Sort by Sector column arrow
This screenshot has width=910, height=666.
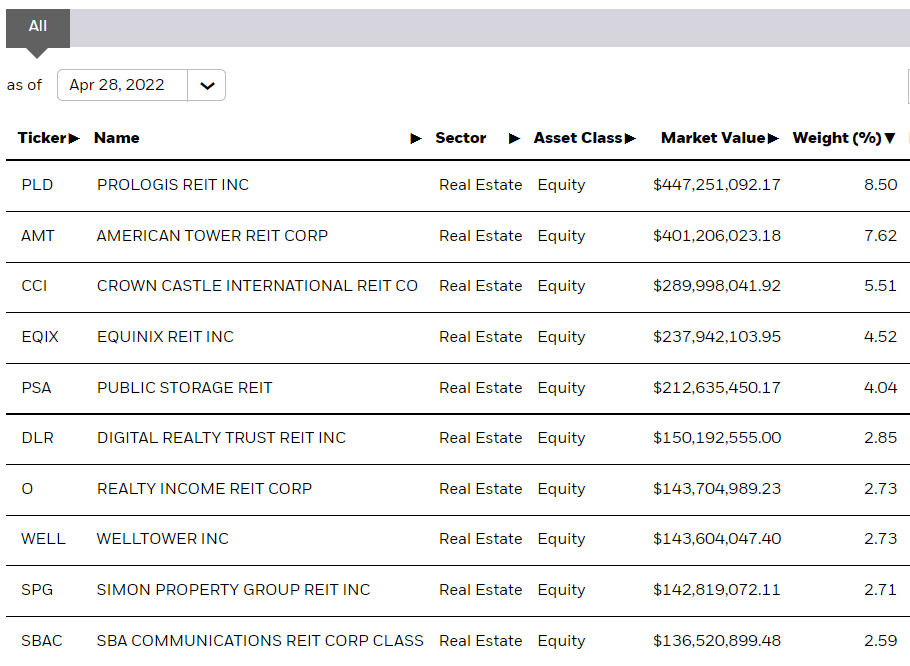click(x=514, y=138)
